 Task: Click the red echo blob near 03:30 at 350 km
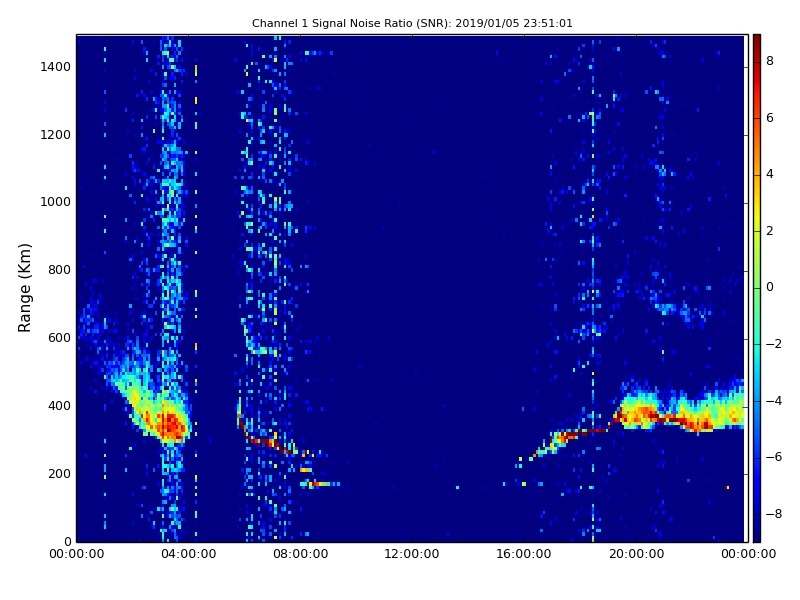(171, 425)
